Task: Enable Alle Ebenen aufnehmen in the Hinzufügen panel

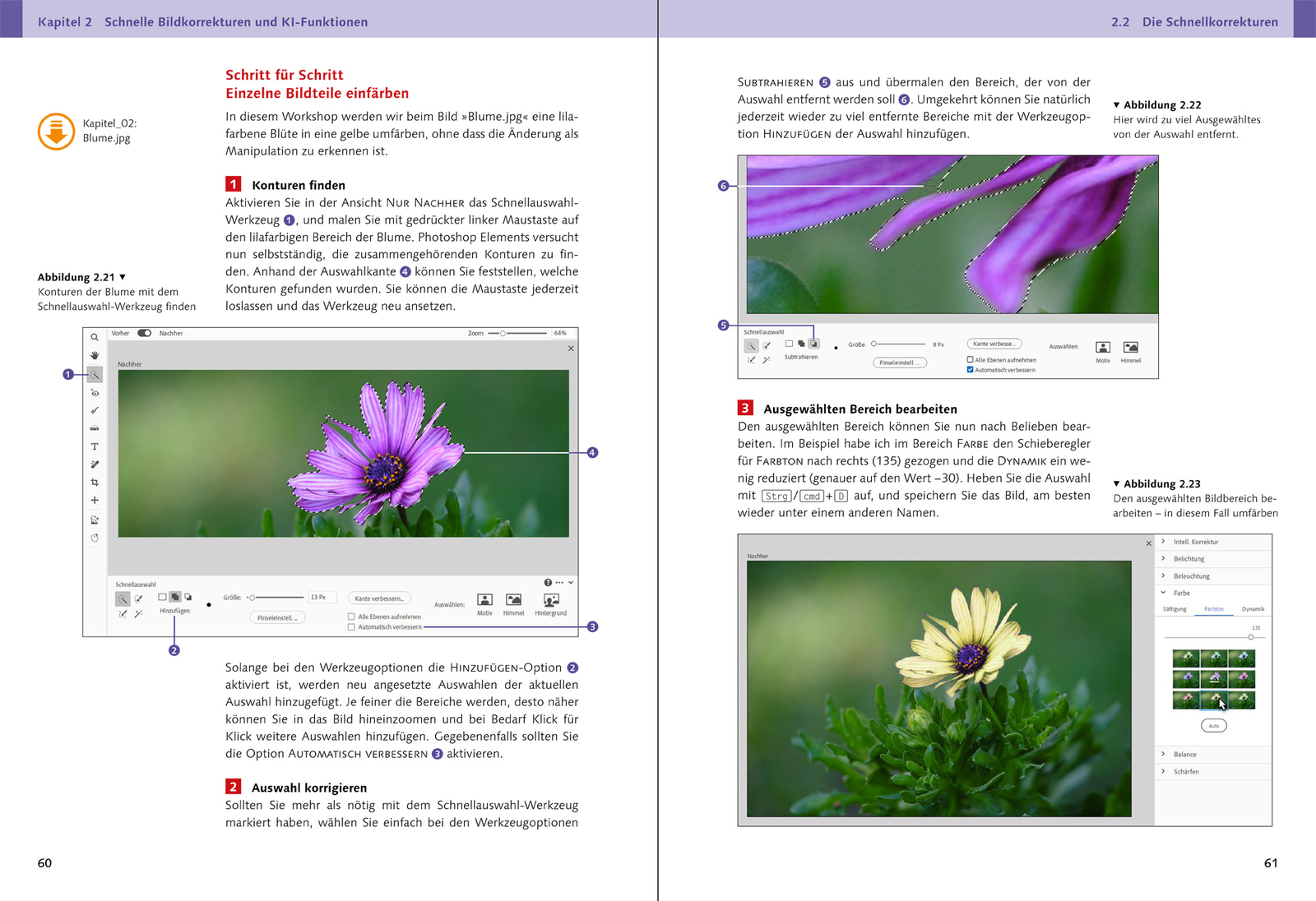Action: (351, 617)
